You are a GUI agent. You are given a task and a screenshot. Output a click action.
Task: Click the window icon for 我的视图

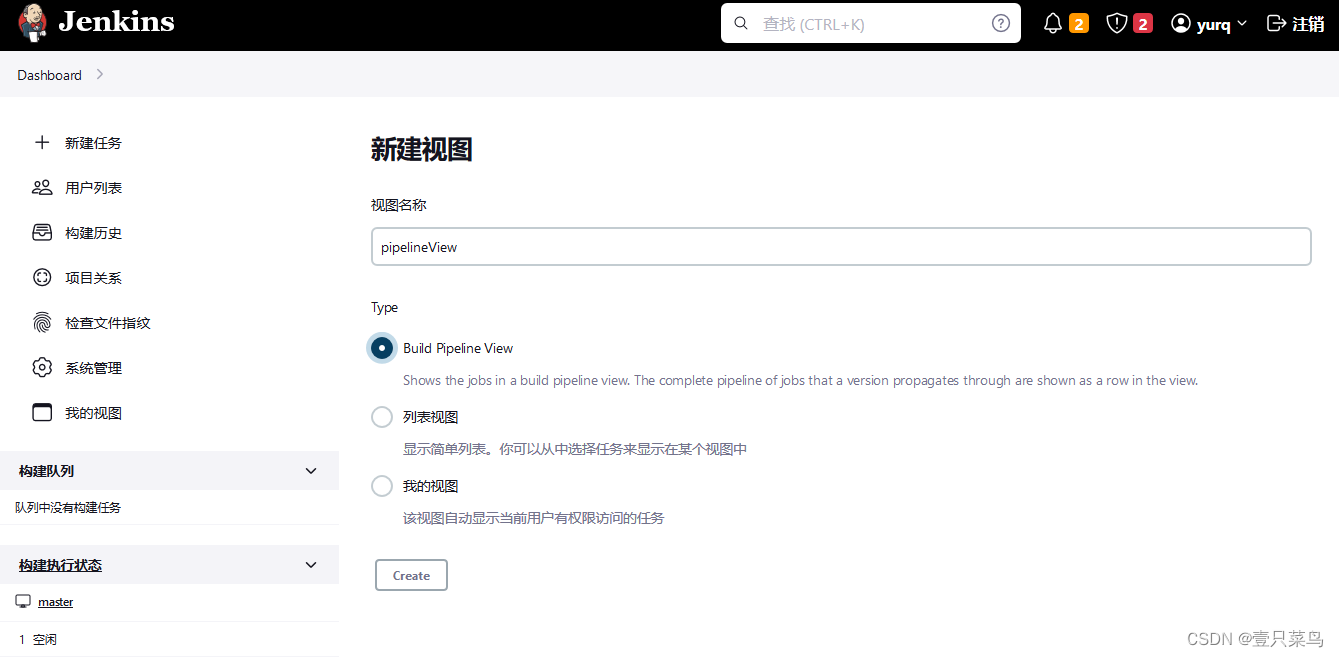point(42,412)
